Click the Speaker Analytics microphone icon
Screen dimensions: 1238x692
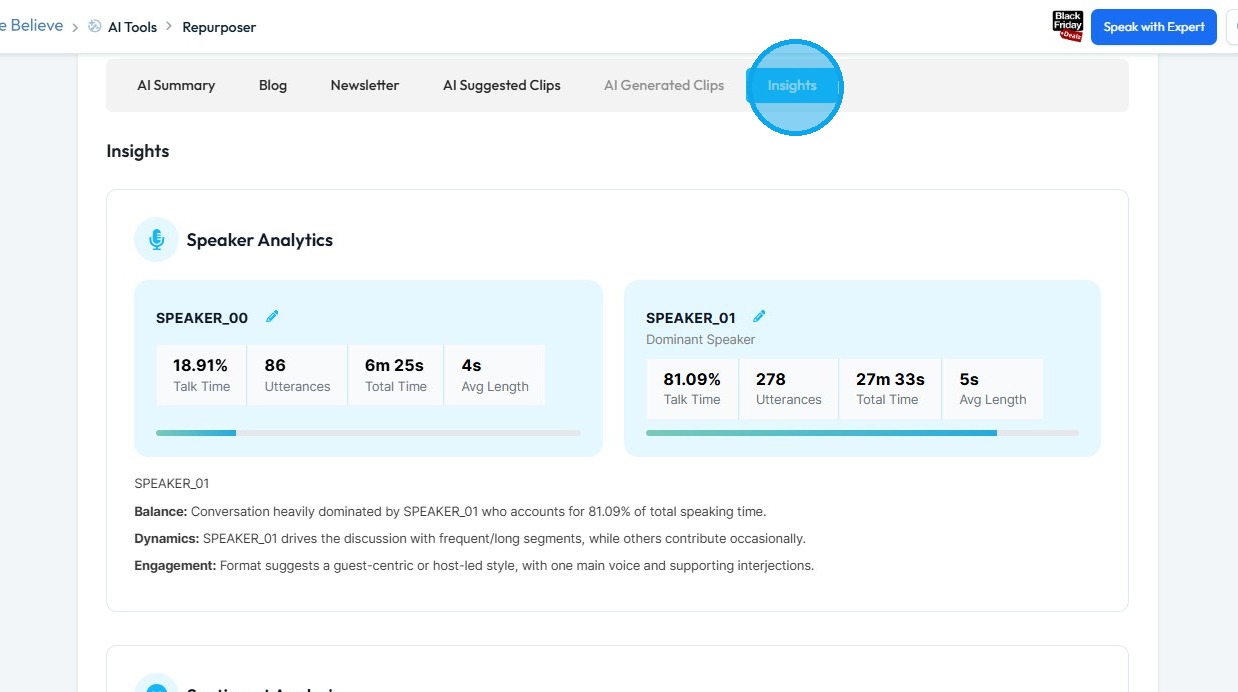point(156,240)
